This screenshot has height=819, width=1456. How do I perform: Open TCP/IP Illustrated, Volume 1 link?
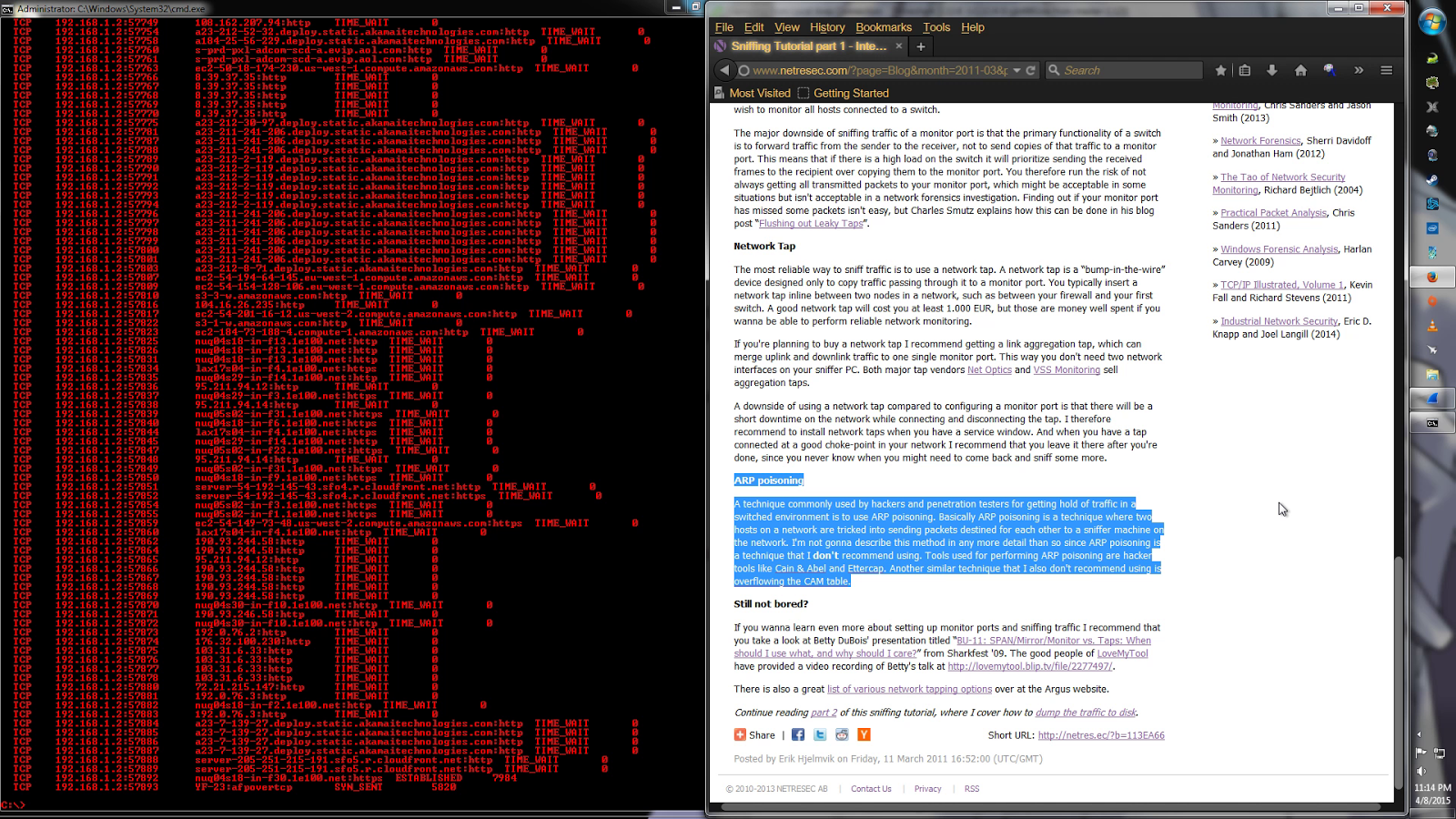click(1281, 285)
